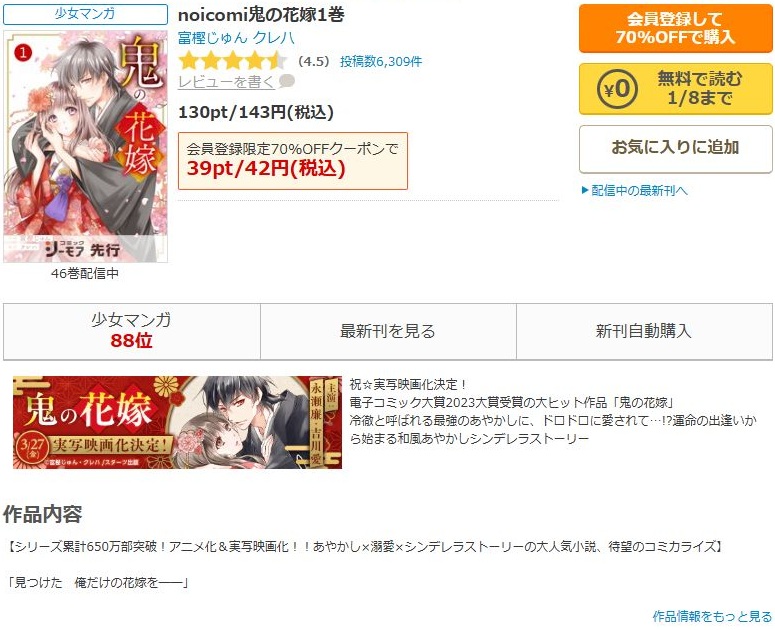The height and width of the screenshot is (630, 775).
Task: Click the star rating icons
Action: (232, 61)
